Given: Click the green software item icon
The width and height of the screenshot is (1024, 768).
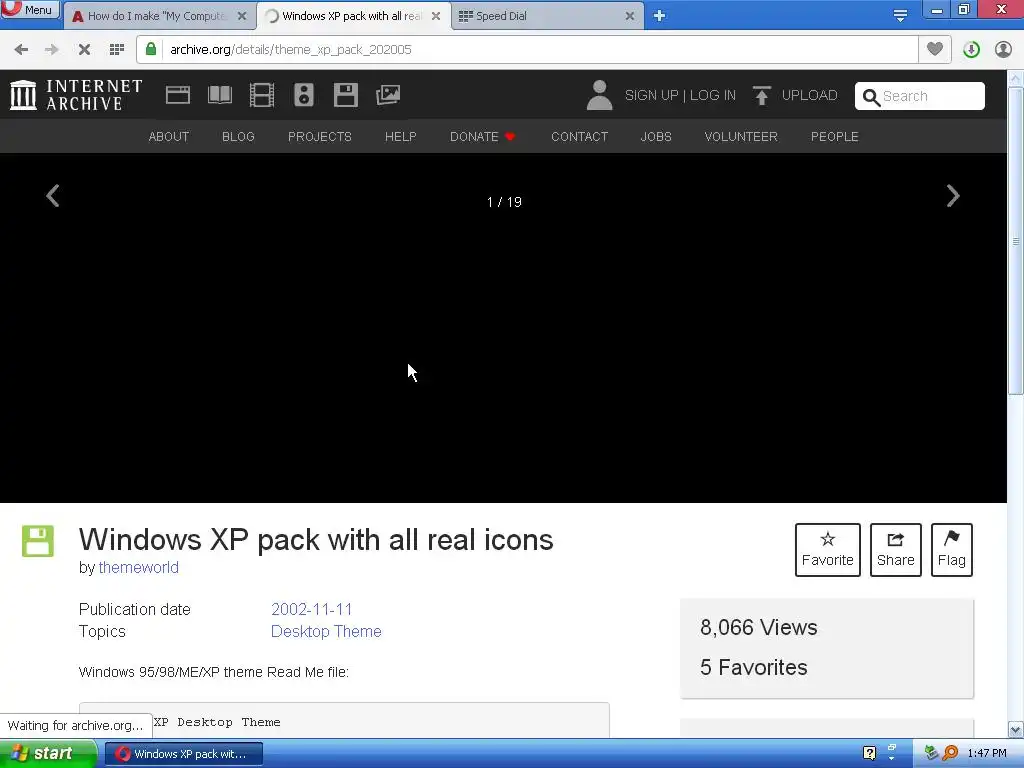Looking at the screenshot, I should (38, 541).
